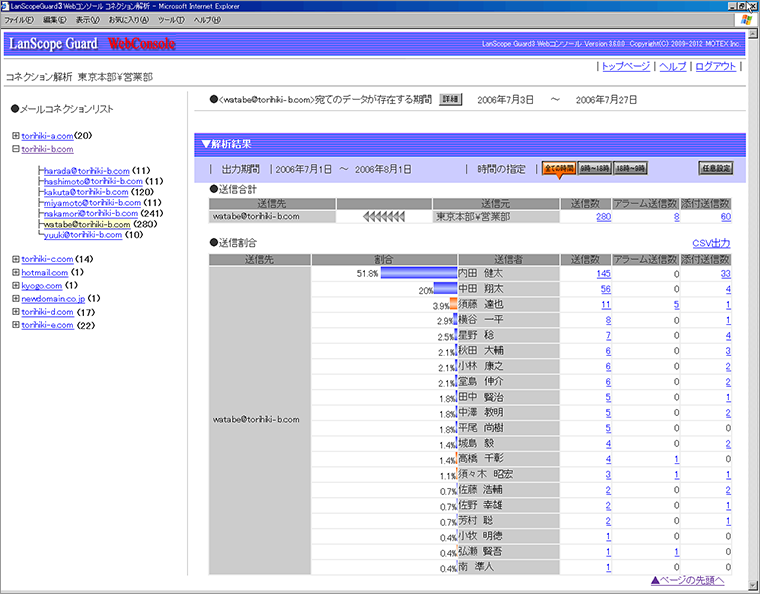The width and height of the screenshot is (760, 594).
Task: Open the ヘルプ link in header
Action: 673,66
